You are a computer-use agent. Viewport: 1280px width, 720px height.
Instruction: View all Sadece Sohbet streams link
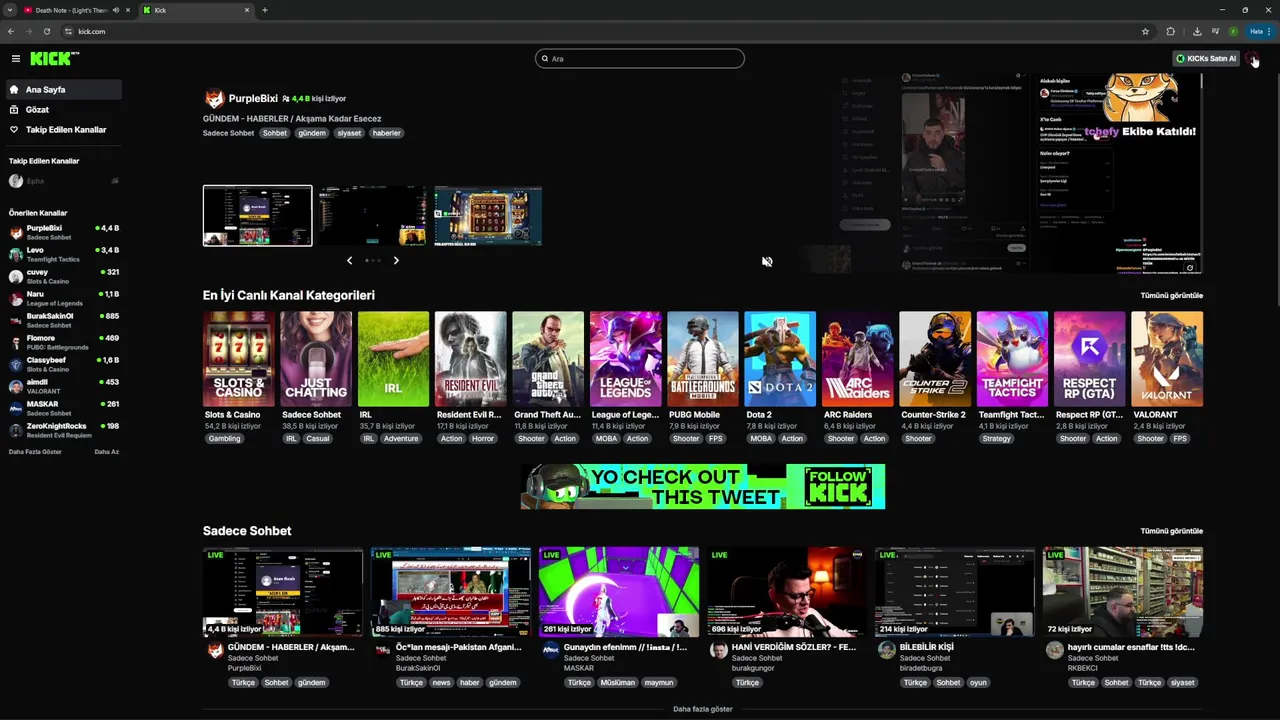1171,531
